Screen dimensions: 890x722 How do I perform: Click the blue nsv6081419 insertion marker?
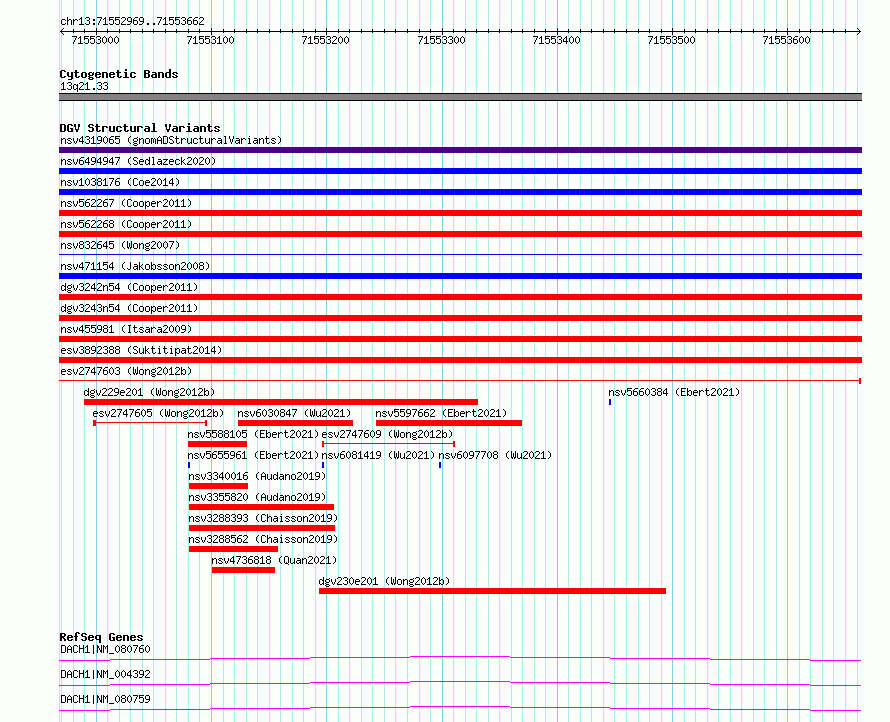click(323, 465)
